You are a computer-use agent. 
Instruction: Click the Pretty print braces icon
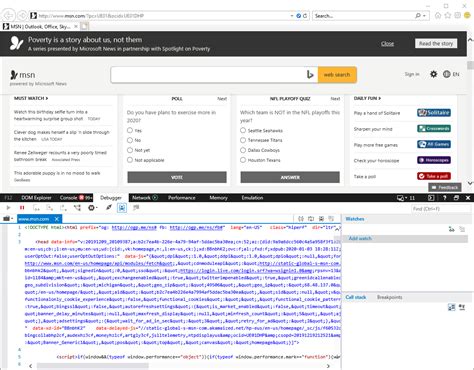coord(301,219)
